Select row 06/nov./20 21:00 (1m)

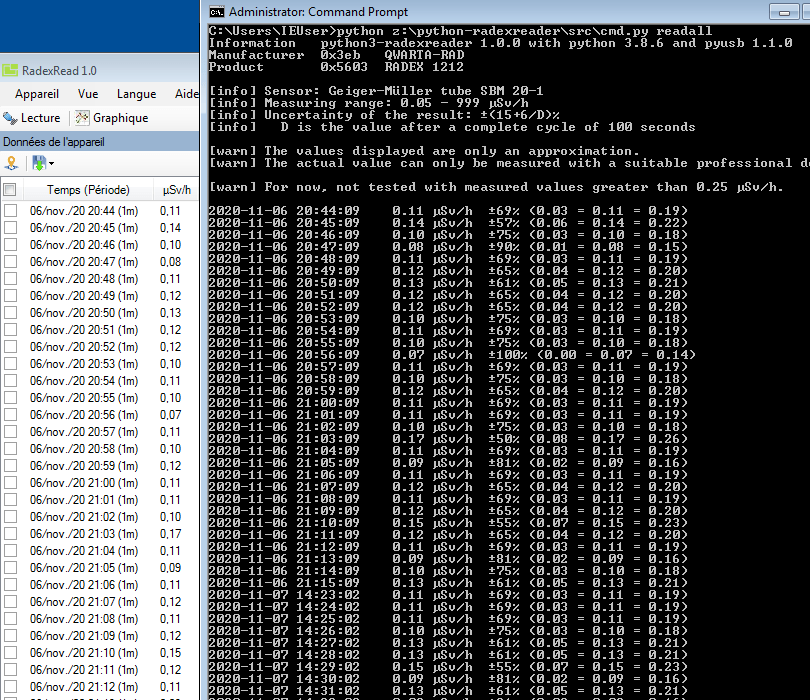pos(99,483)
